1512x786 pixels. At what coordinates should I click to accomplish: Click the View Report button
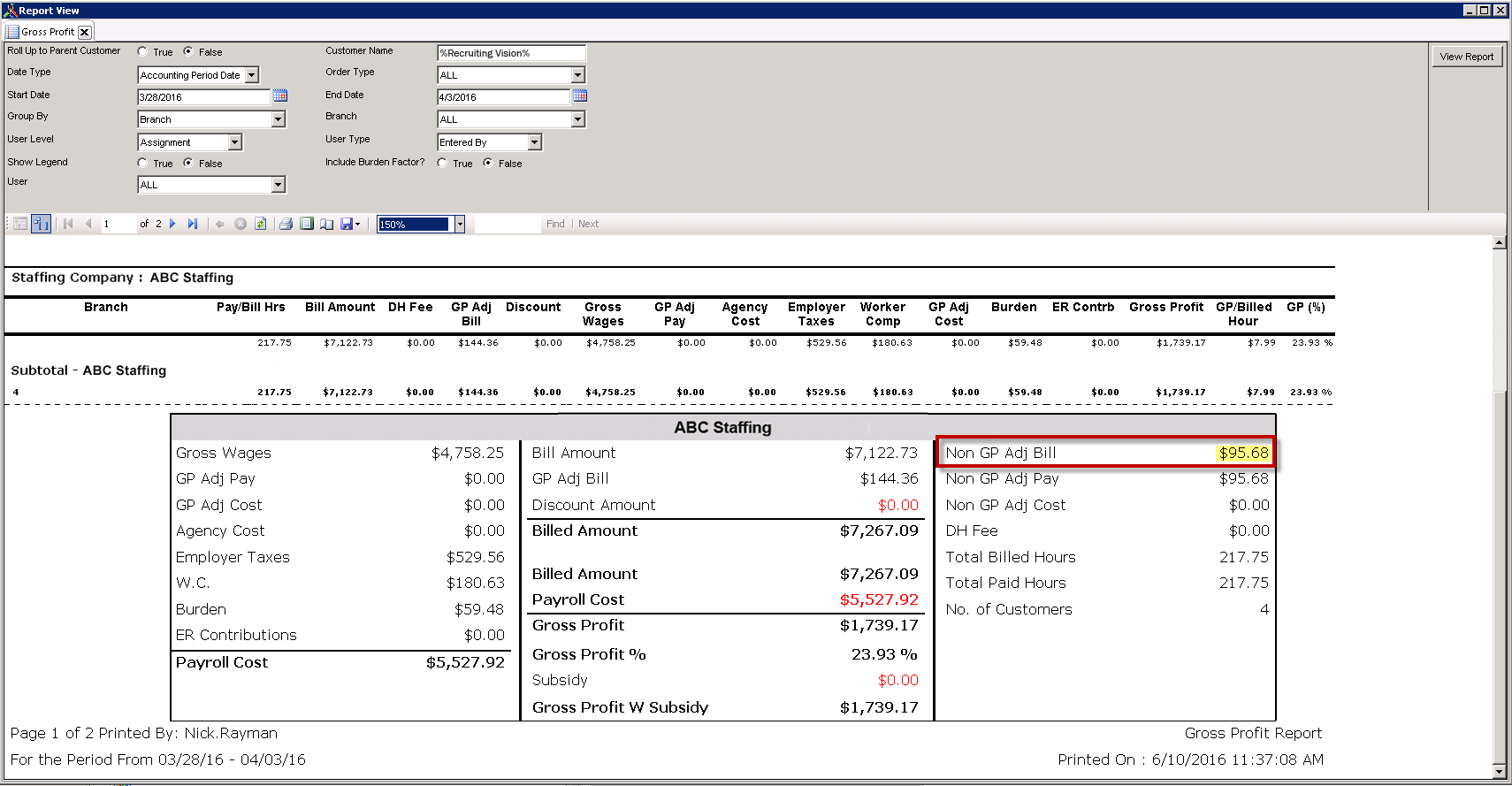tap(1467, 57)
